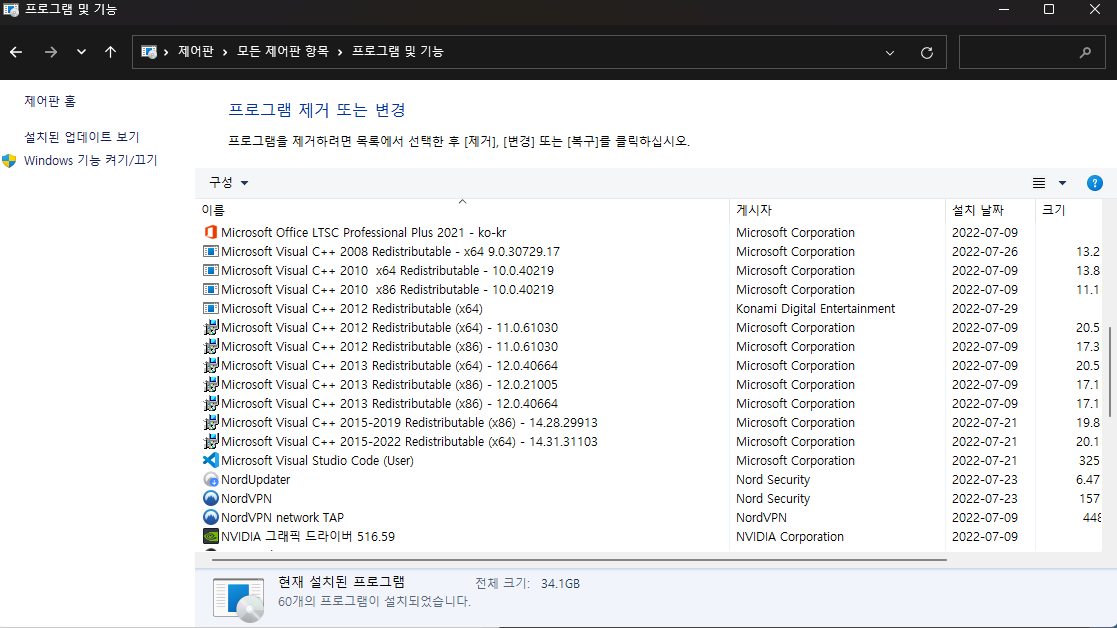Viewport: 1117px width, 628px height.
Task: Click install date 2022-07-29
Action: pyautogui.click(x=984, y=308)
